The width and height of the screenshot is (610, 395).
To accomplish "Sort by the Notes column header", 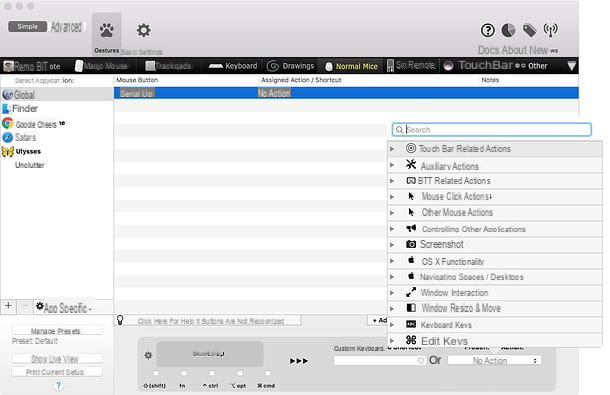I will pos(490,80).
